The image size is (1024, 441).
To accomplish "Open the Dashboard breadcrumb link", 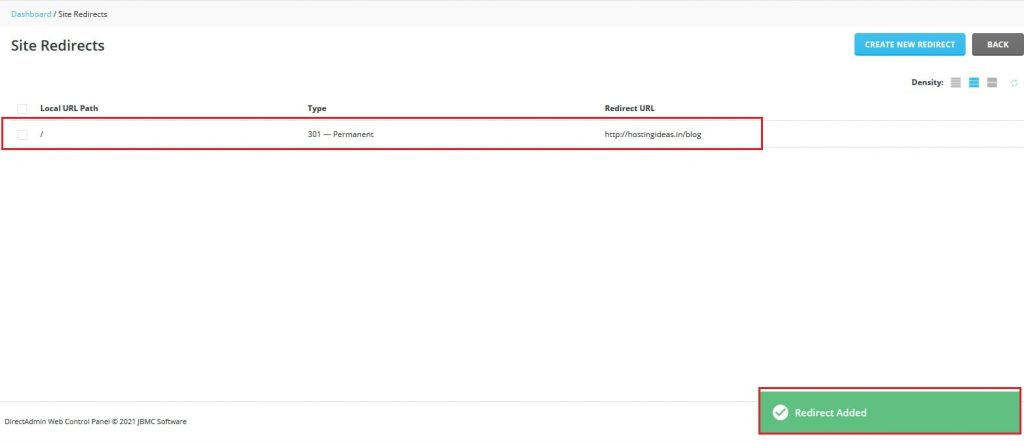I will pyautogui.click(x=31, y=14).
